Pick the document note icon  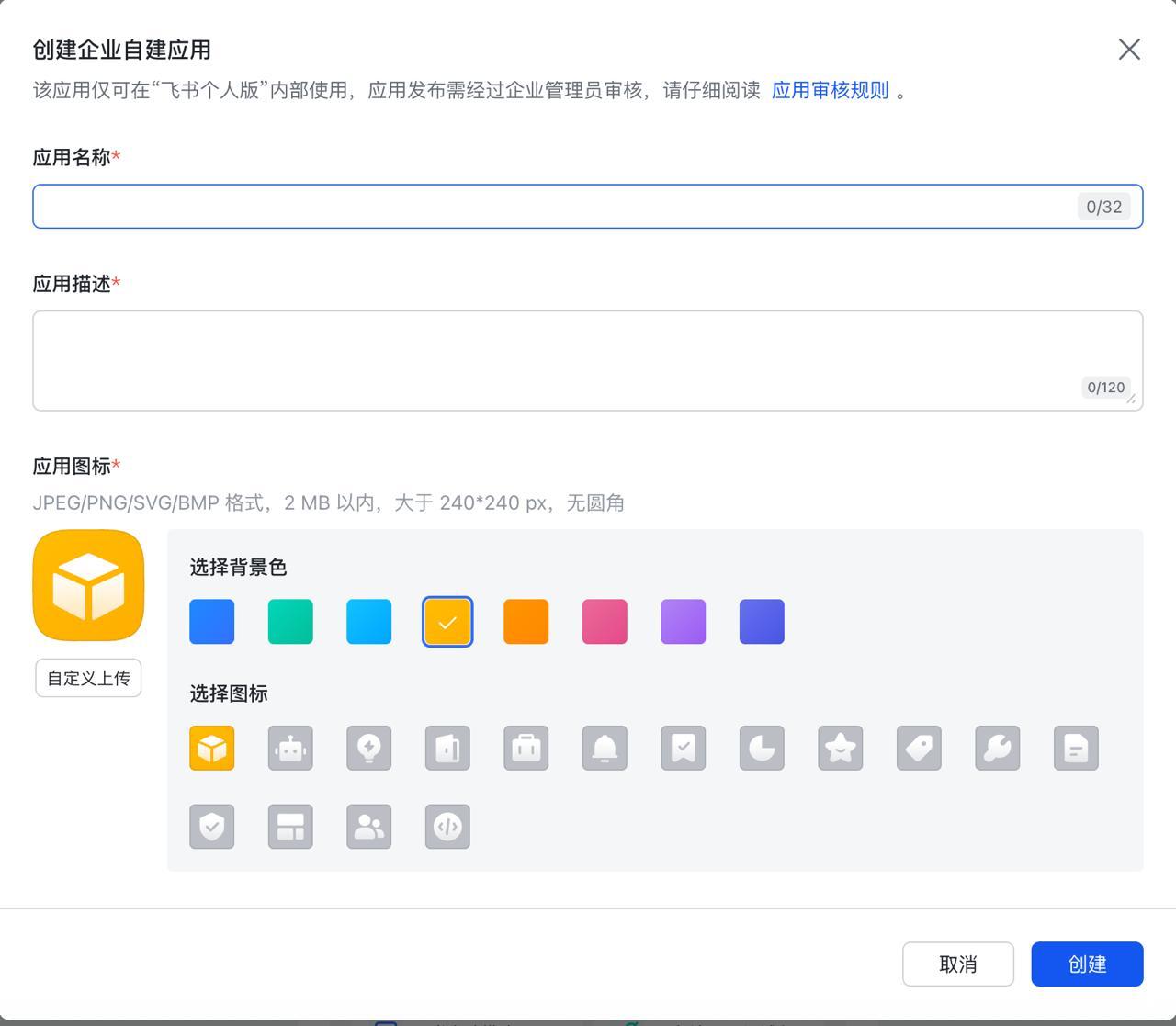click(x=1075, y=749)
